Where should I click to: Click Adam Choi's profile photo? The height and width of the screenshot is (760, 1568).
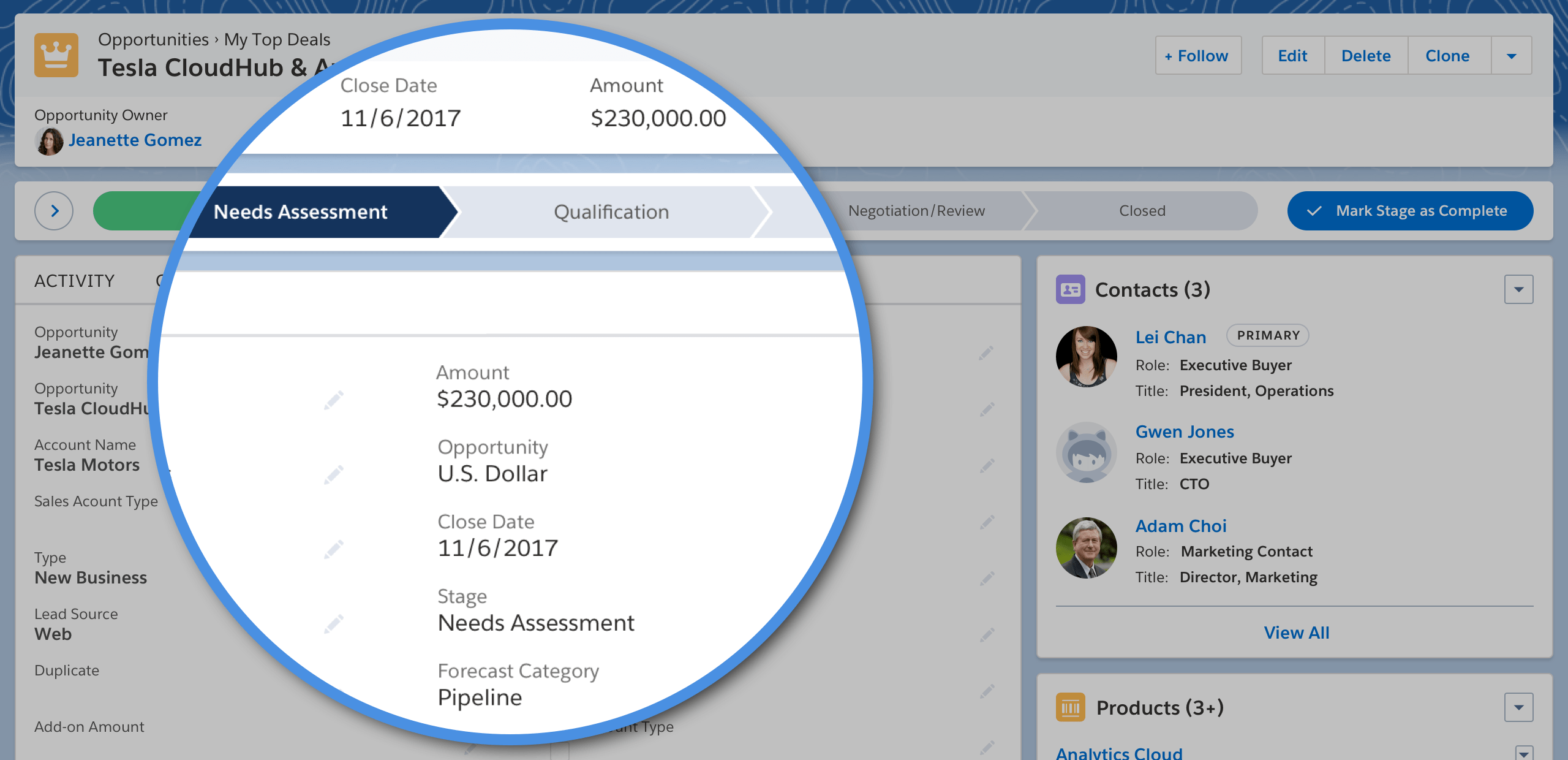(x=1086, y=547)
